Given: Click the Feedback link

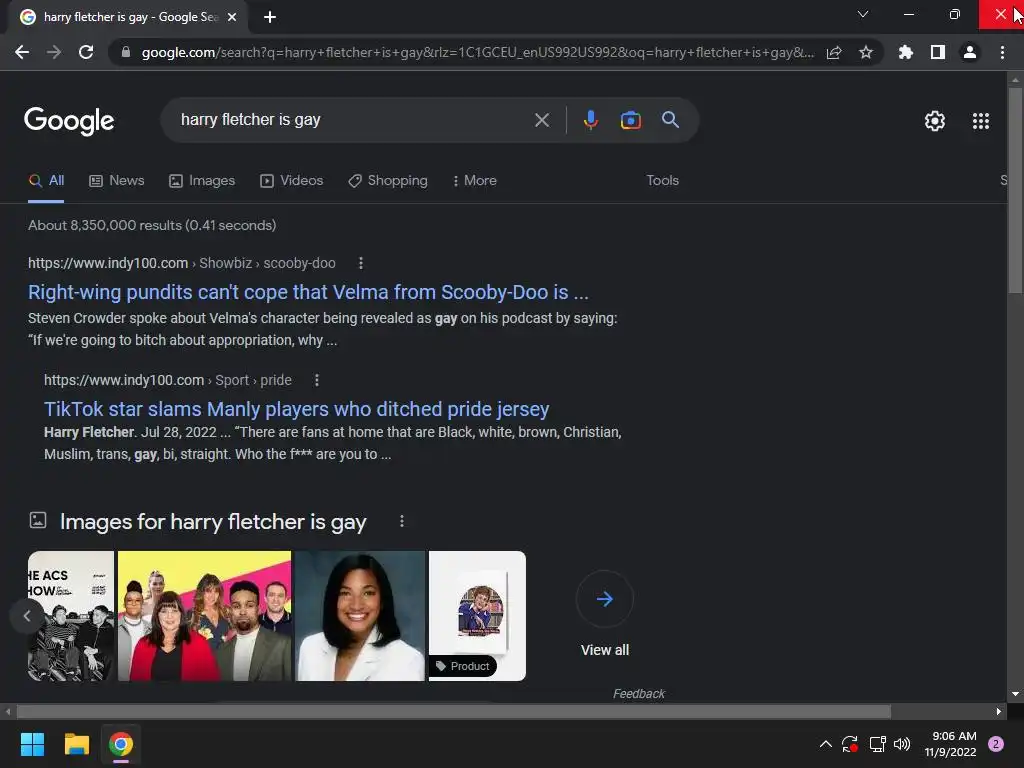Looking at the screenshot, I should coord(639,694).
